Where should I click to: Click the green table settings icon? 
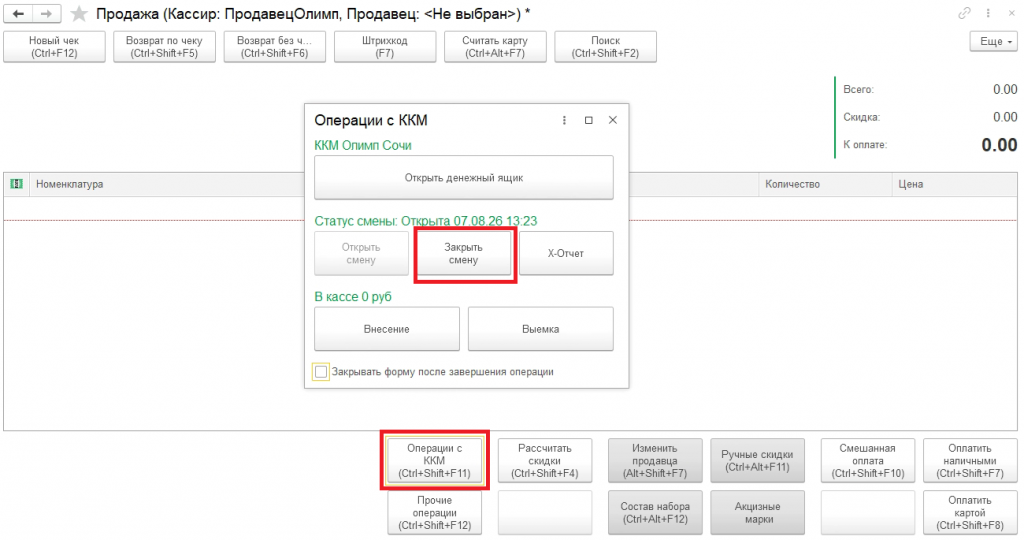pos(16,184)
